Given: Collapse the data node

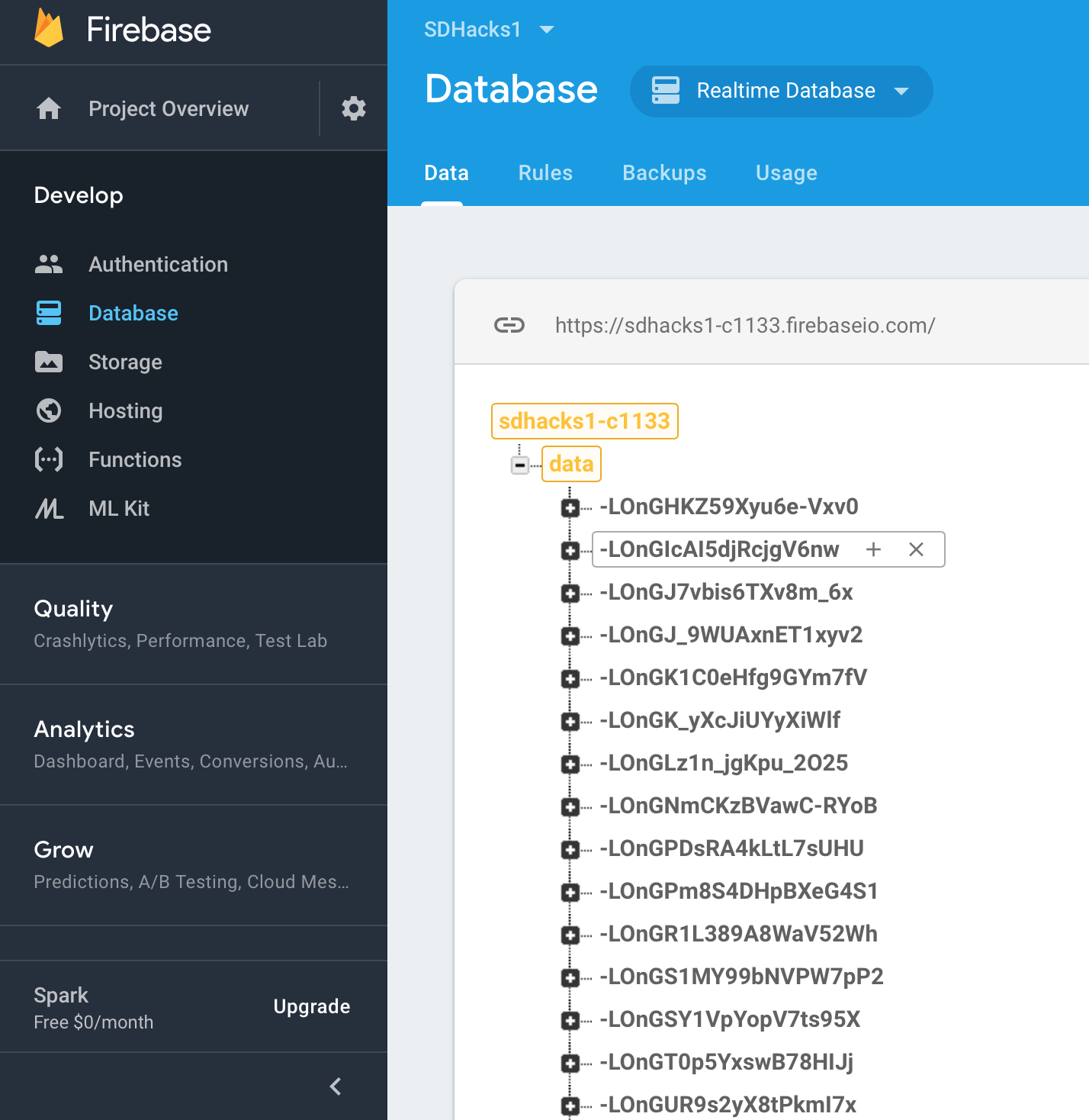Looking at the screenshot, I should point(520,465).
